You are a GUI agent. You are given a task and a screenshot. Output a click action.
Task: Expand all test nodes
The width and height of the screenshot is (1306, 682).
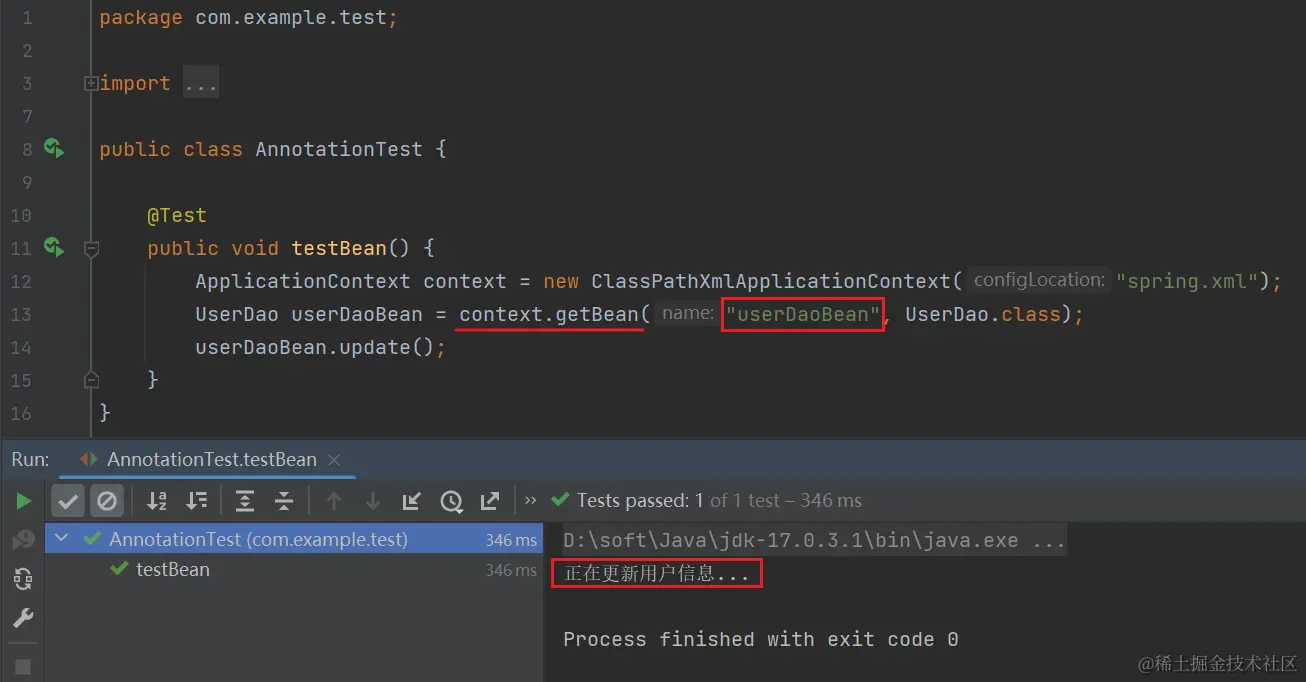(245, 500)
